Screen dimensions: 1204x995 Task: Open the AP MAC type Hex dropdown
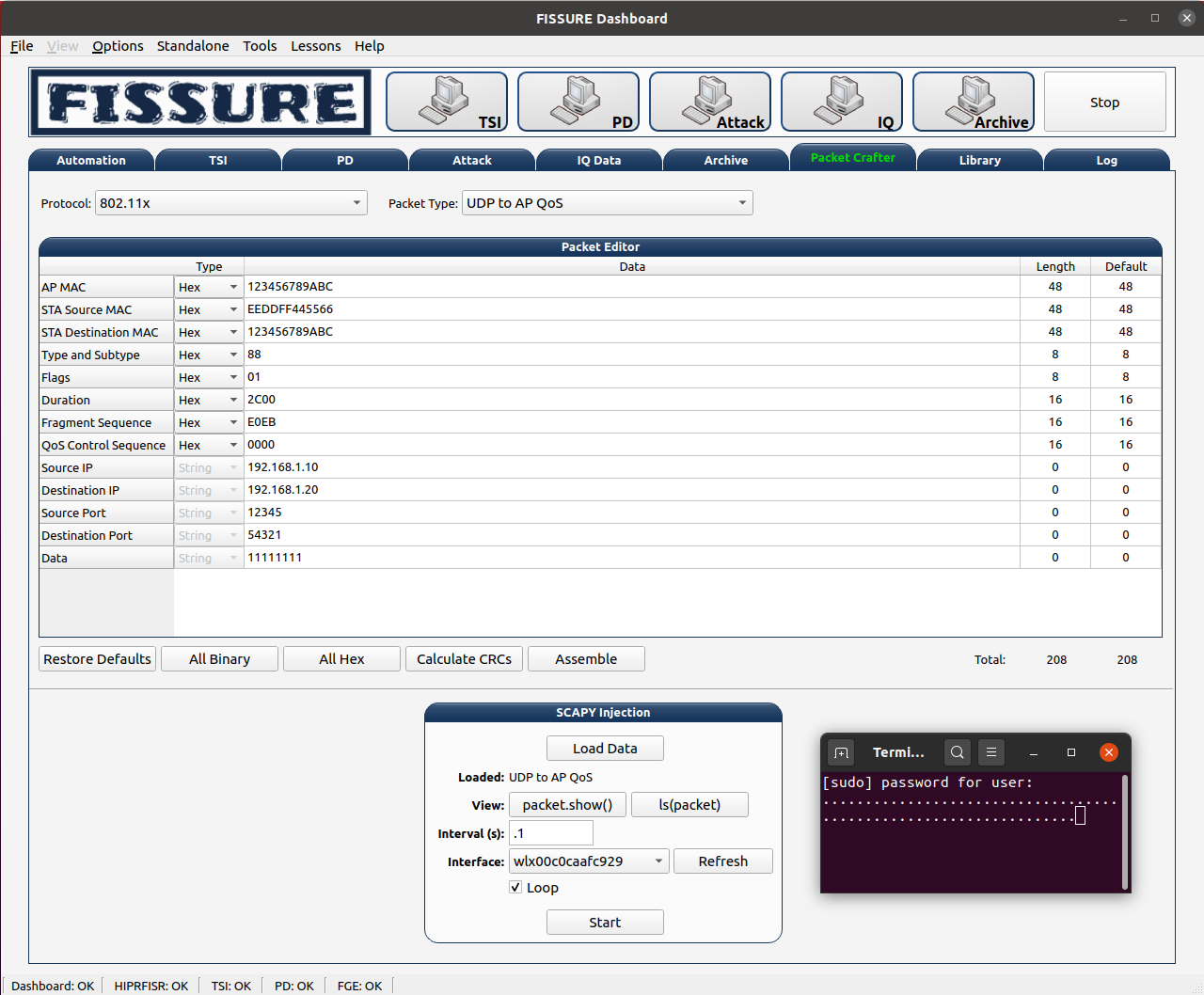(x=209, y=287)
